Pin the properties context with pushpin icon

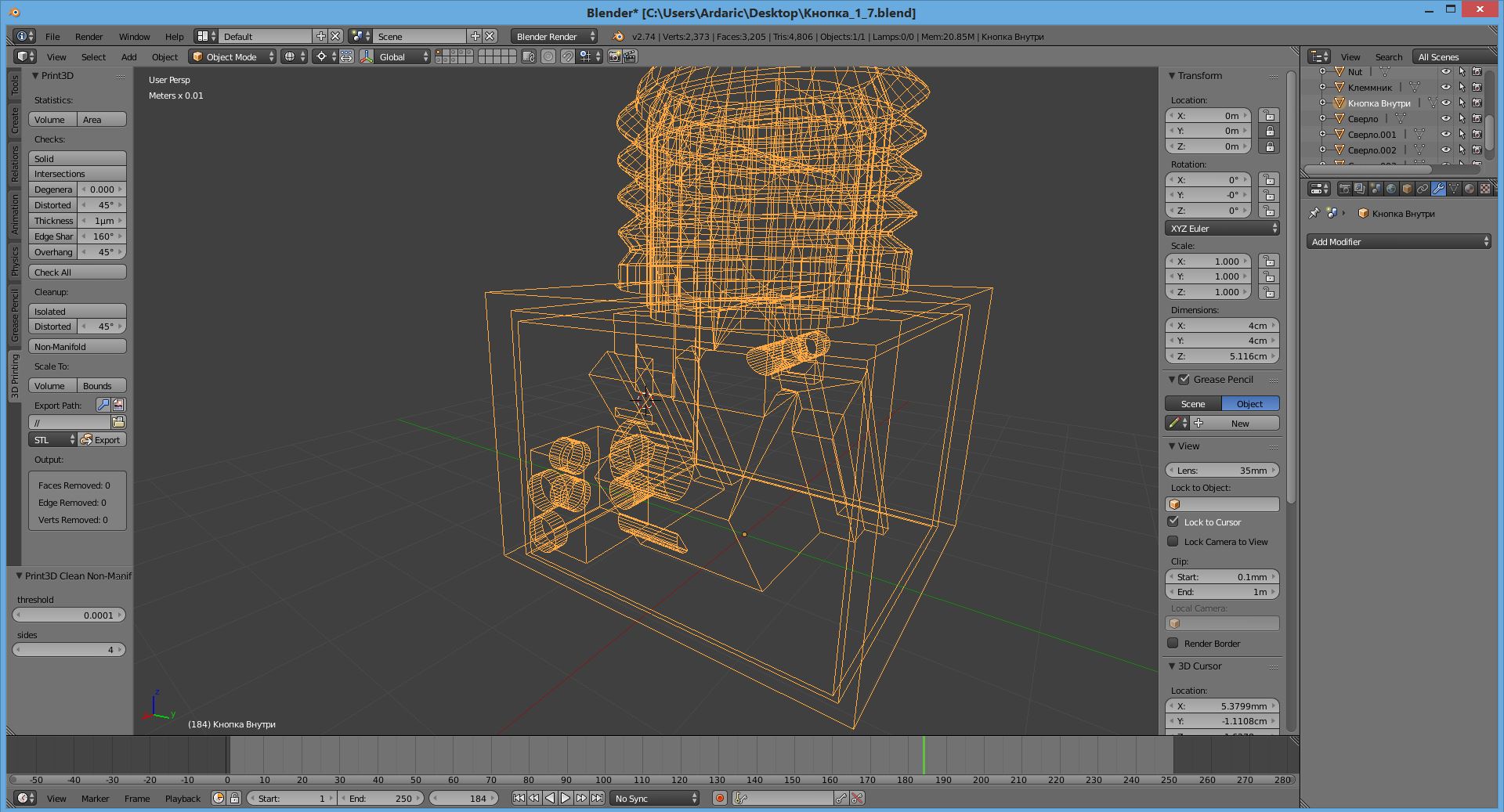coord(1314,213)
